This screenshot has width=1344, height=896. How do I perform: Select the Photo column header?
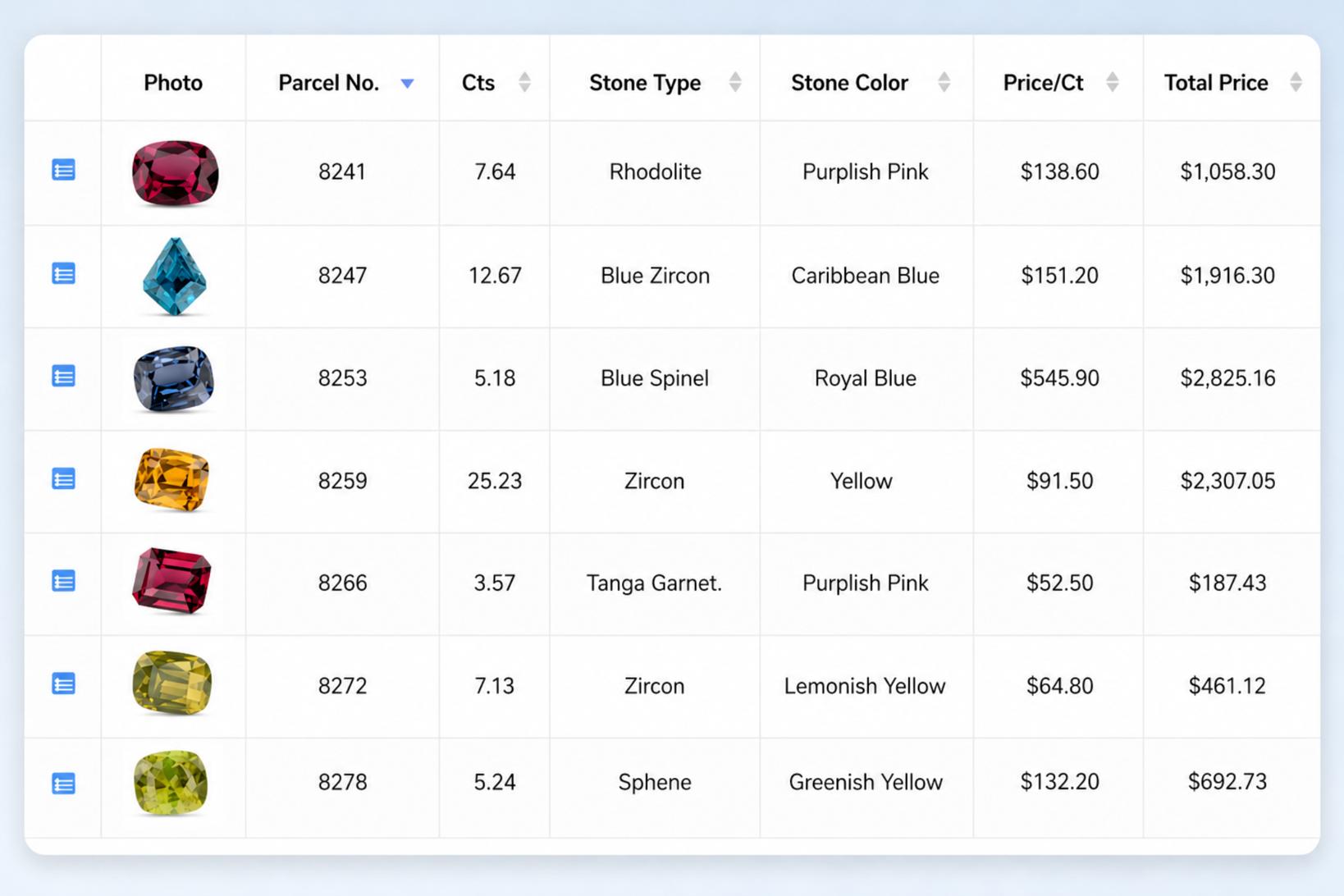pyautogui.click(x=173, y=82)
